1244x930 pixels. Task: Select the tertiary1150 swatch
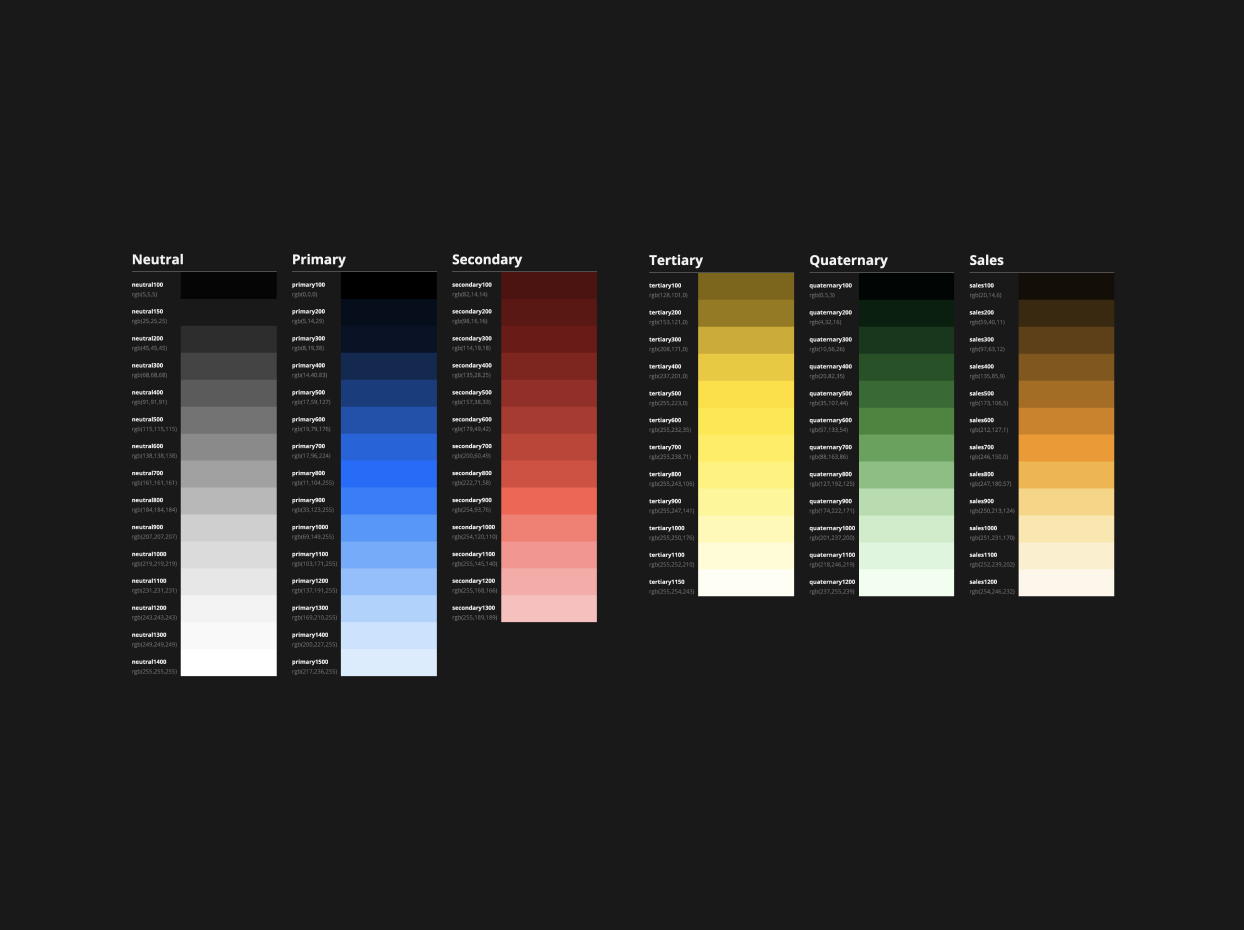pyautogui.click(x=746, y=583)
